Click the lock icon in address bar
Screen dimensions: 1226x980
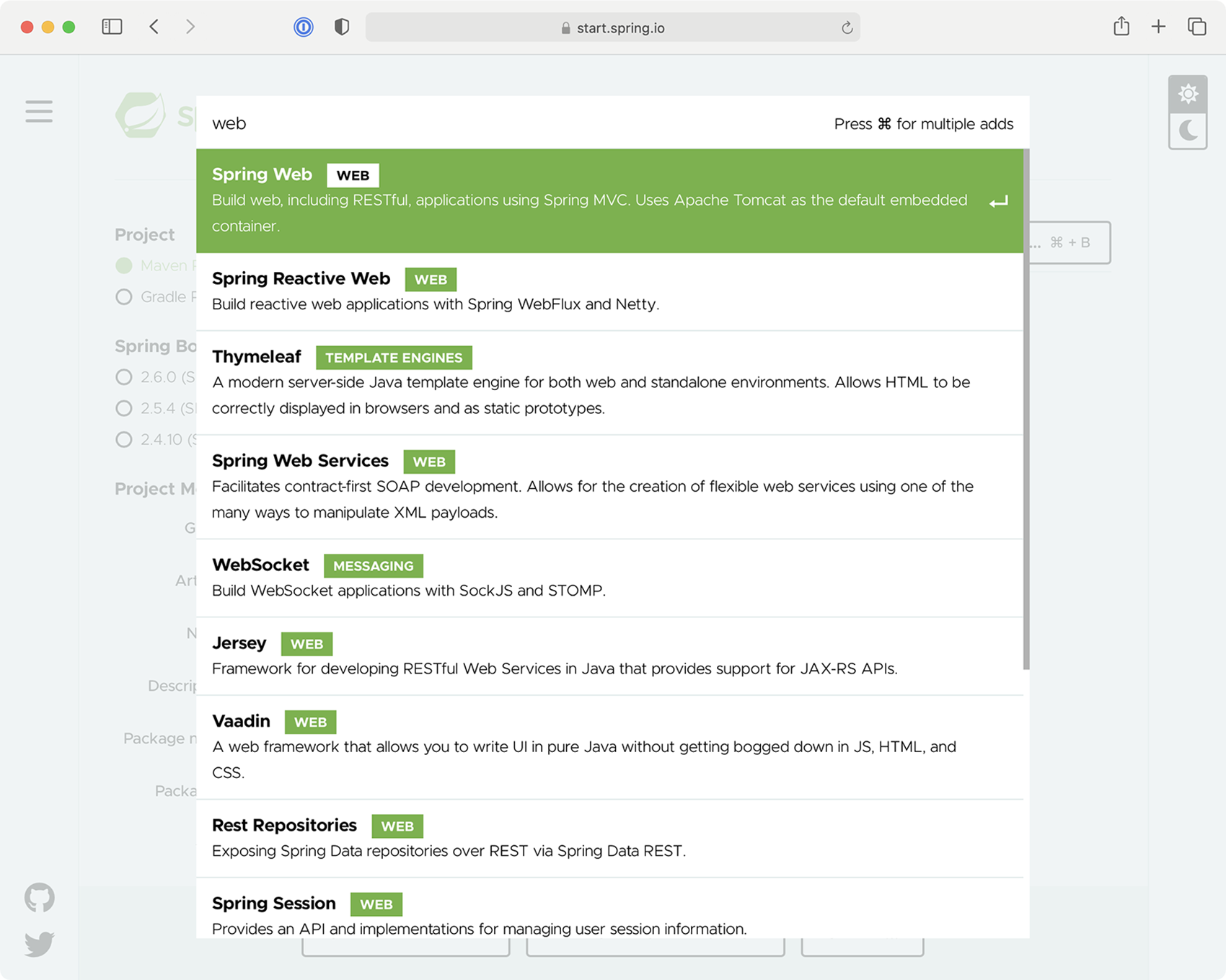(566, 28)
